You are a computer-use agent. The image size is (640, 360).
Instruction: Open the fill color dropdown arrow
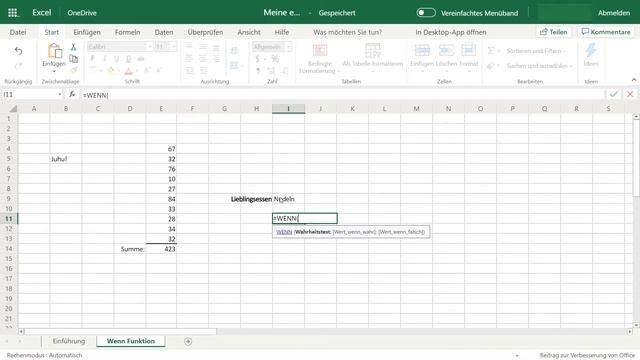coord(118,71)
